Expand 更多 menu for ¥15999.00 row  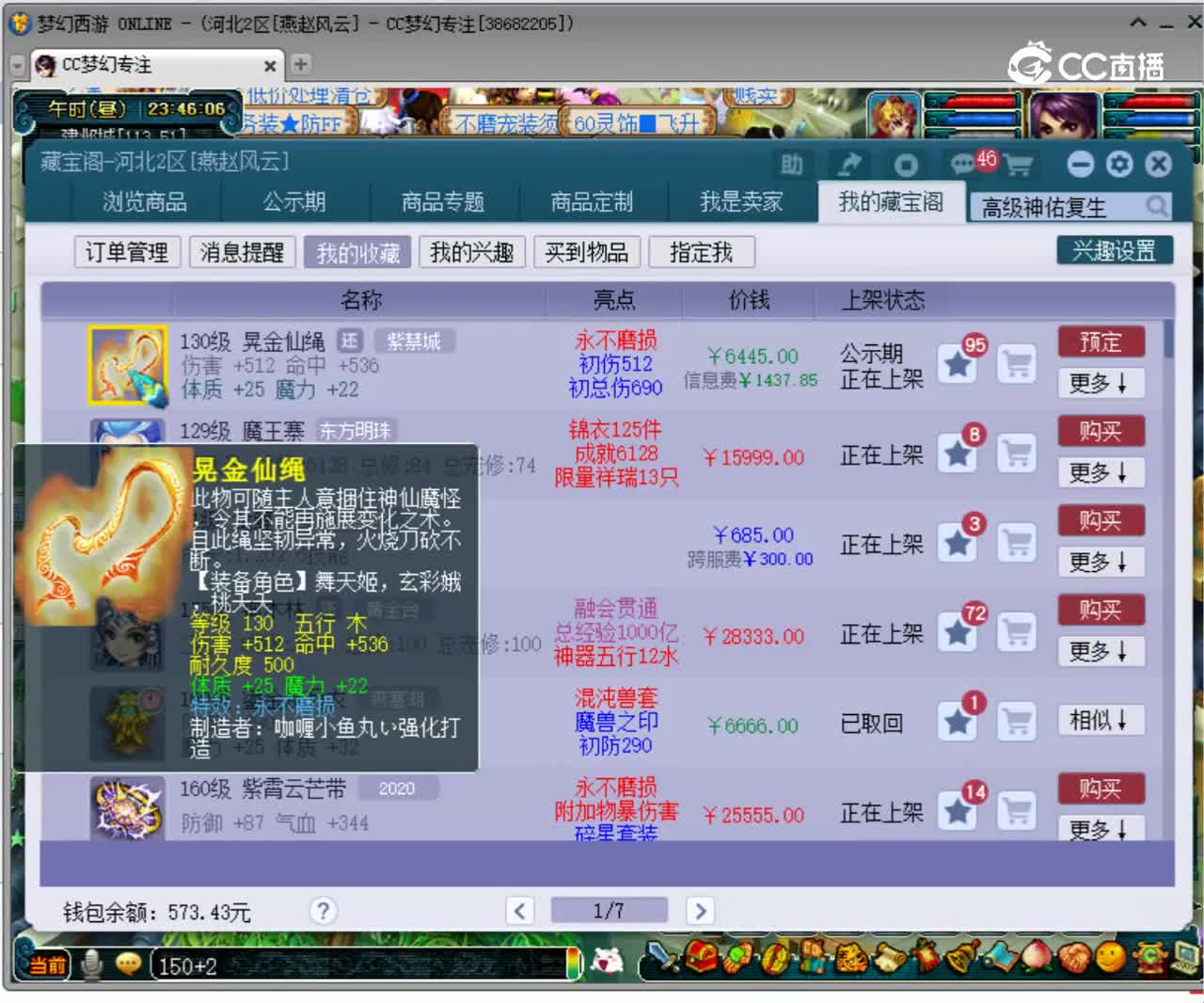click(x=1101, y=472)
